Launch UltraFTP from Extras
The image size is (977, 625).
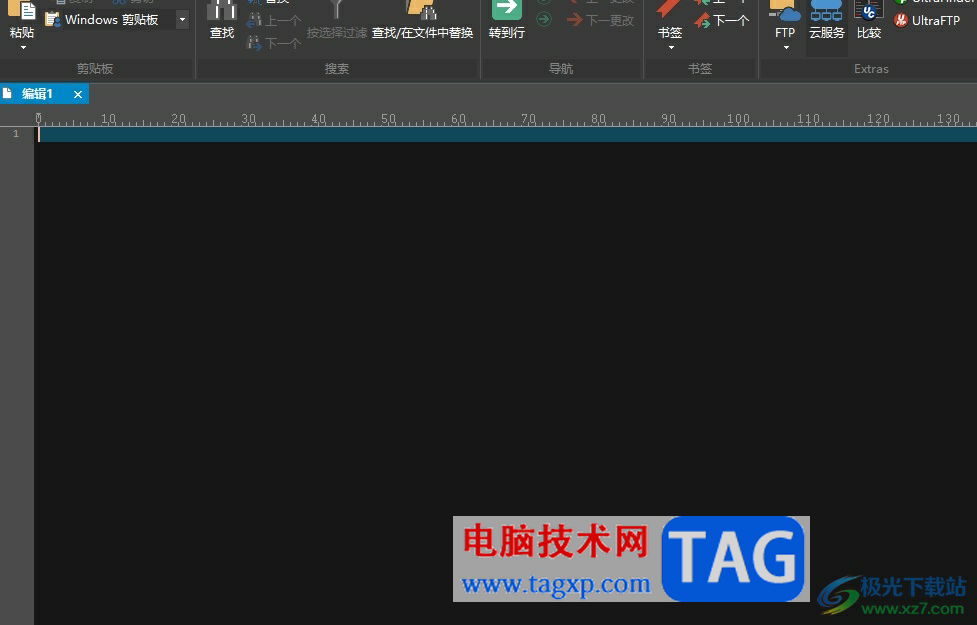pyautogui.click(x=927, y=21)
